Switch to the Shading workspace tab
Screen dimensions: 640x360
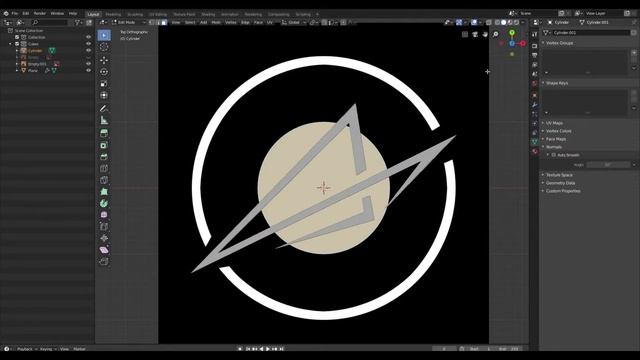coord(208,14)
